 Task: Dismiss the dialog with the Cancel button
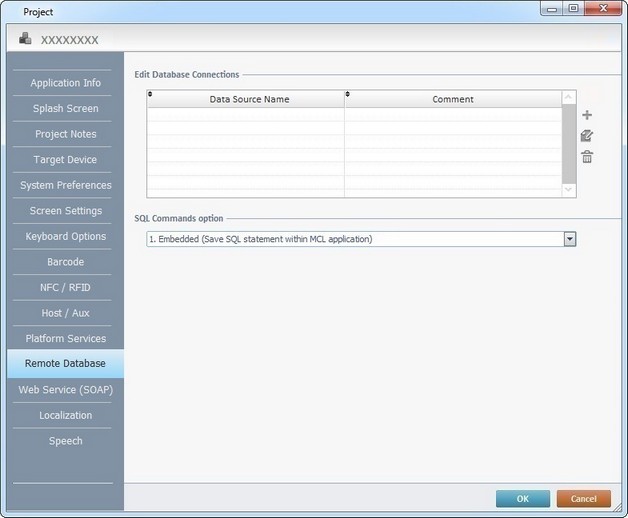coord(584,499)
